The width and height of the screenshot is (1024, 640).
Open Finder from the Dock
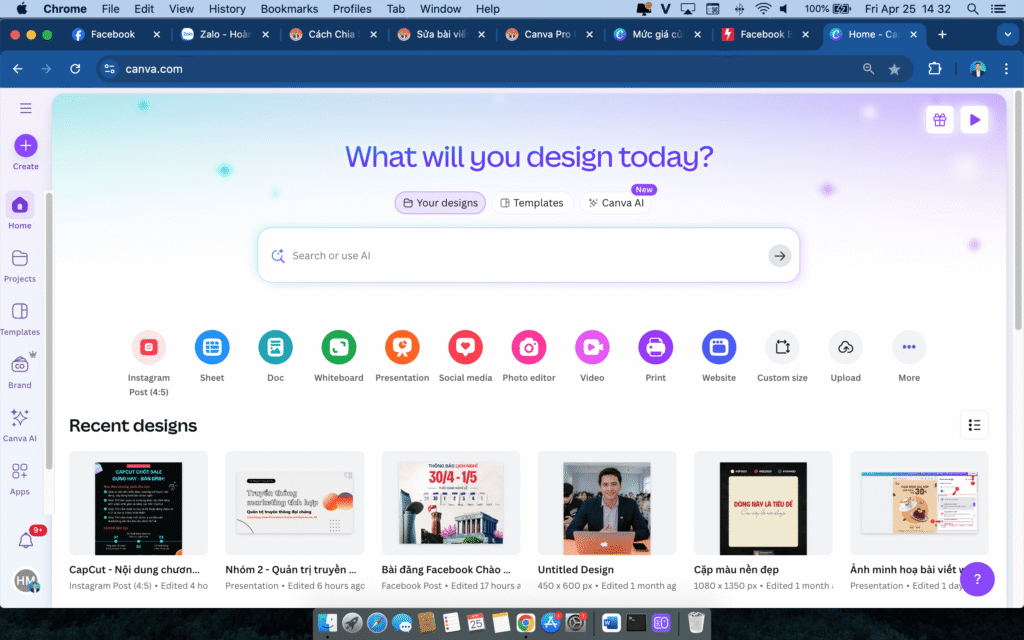[327, 623]
